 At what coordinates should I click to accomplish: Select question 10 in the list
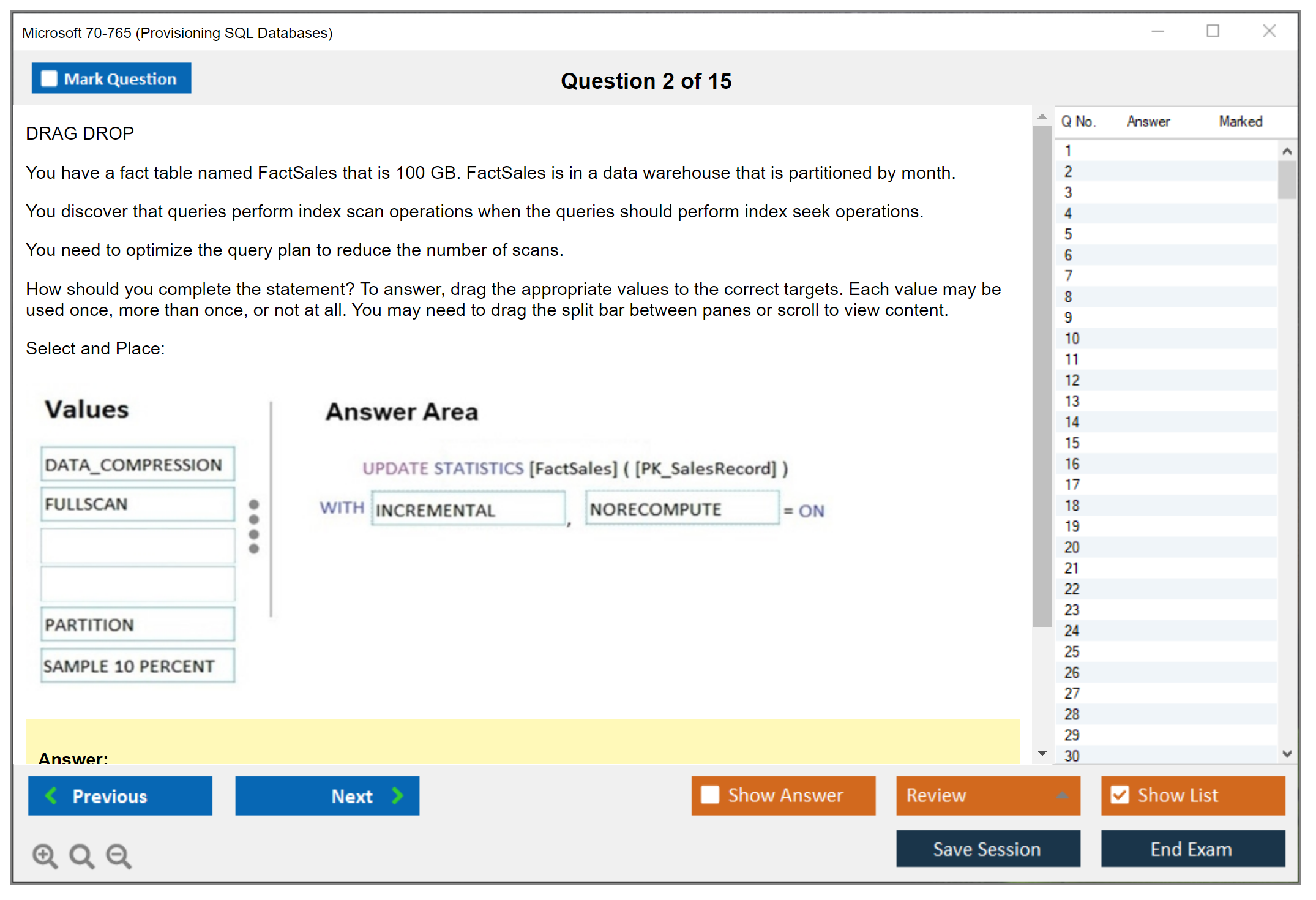click(x=1072, y=339)
